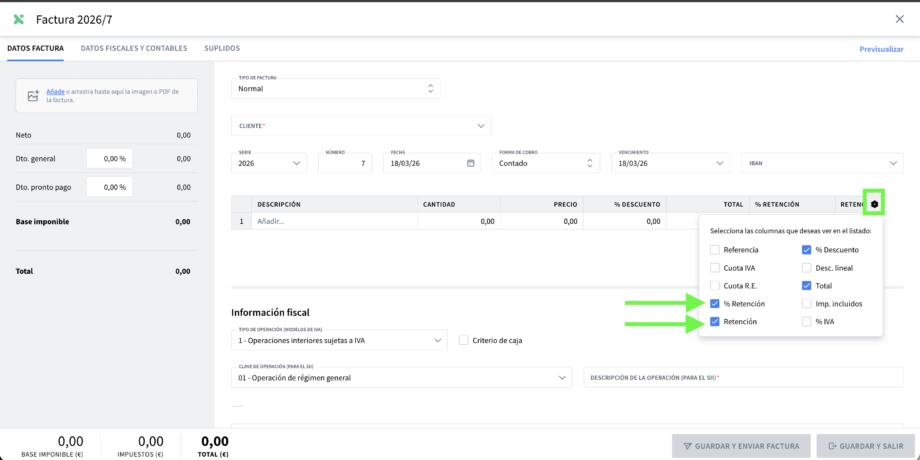The image size is (920, 460).
Task: Click the image upload icon
Action: click(x=33, y=96)
